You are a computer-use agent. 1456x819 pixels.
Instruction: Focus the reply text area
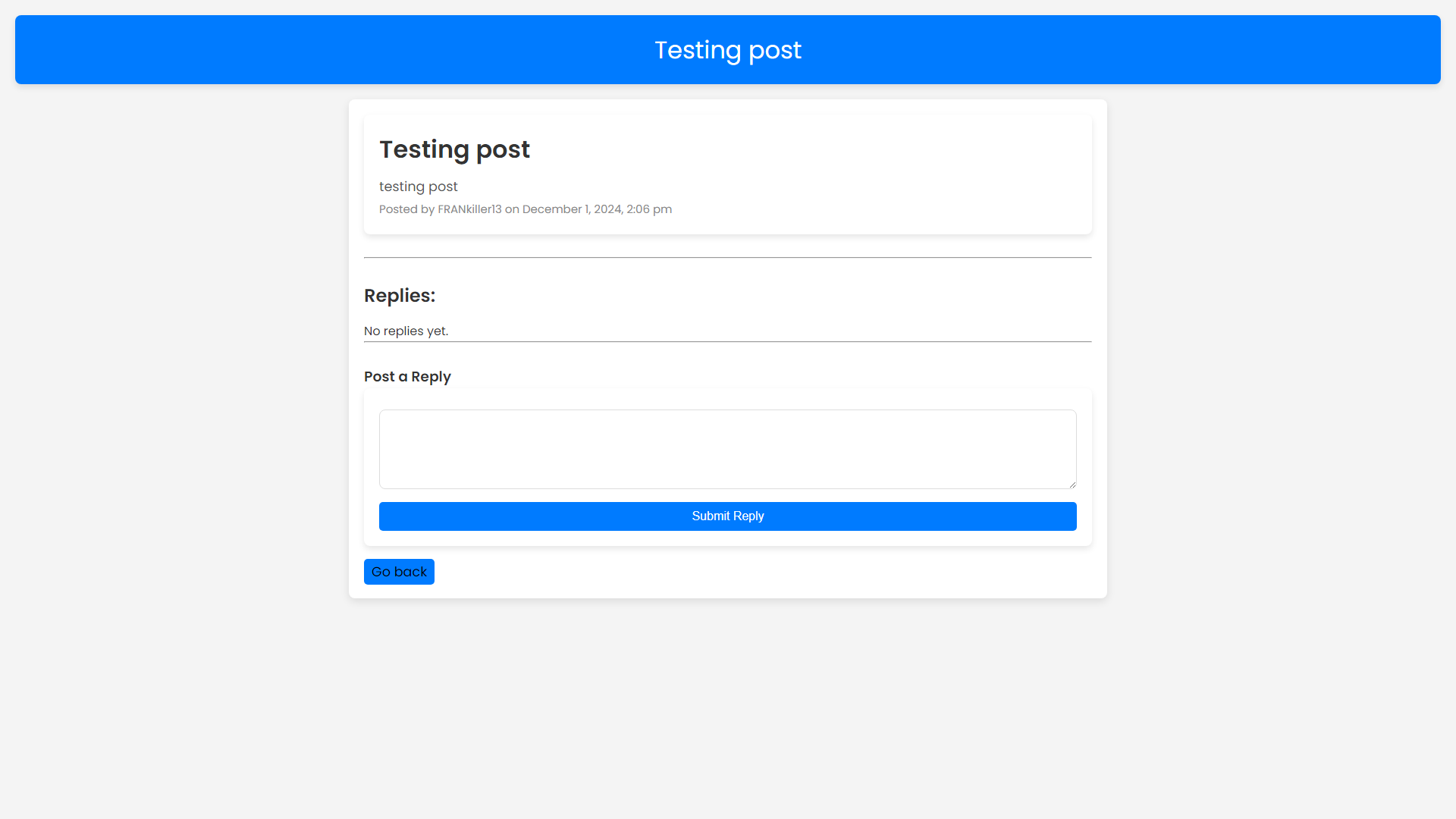727,449
